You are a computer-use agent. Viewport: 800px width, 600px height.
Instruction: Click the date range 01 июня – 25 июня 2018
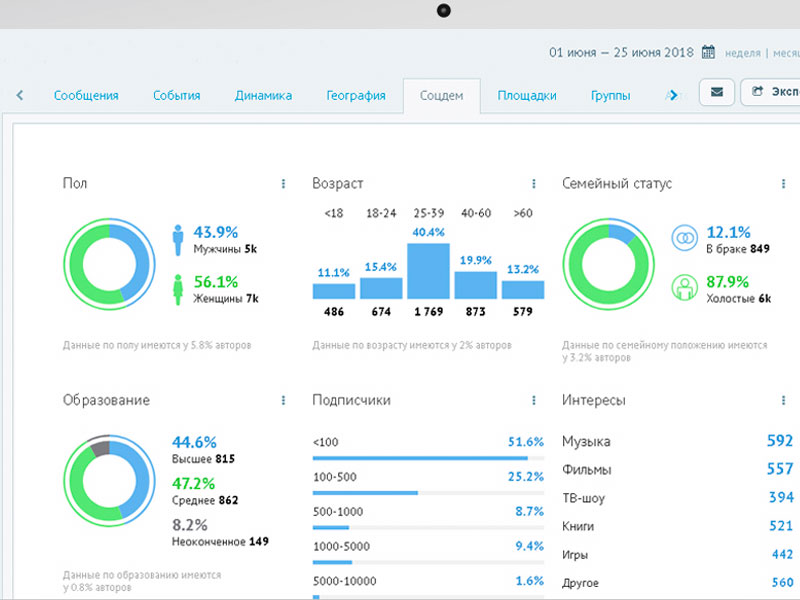621,53
